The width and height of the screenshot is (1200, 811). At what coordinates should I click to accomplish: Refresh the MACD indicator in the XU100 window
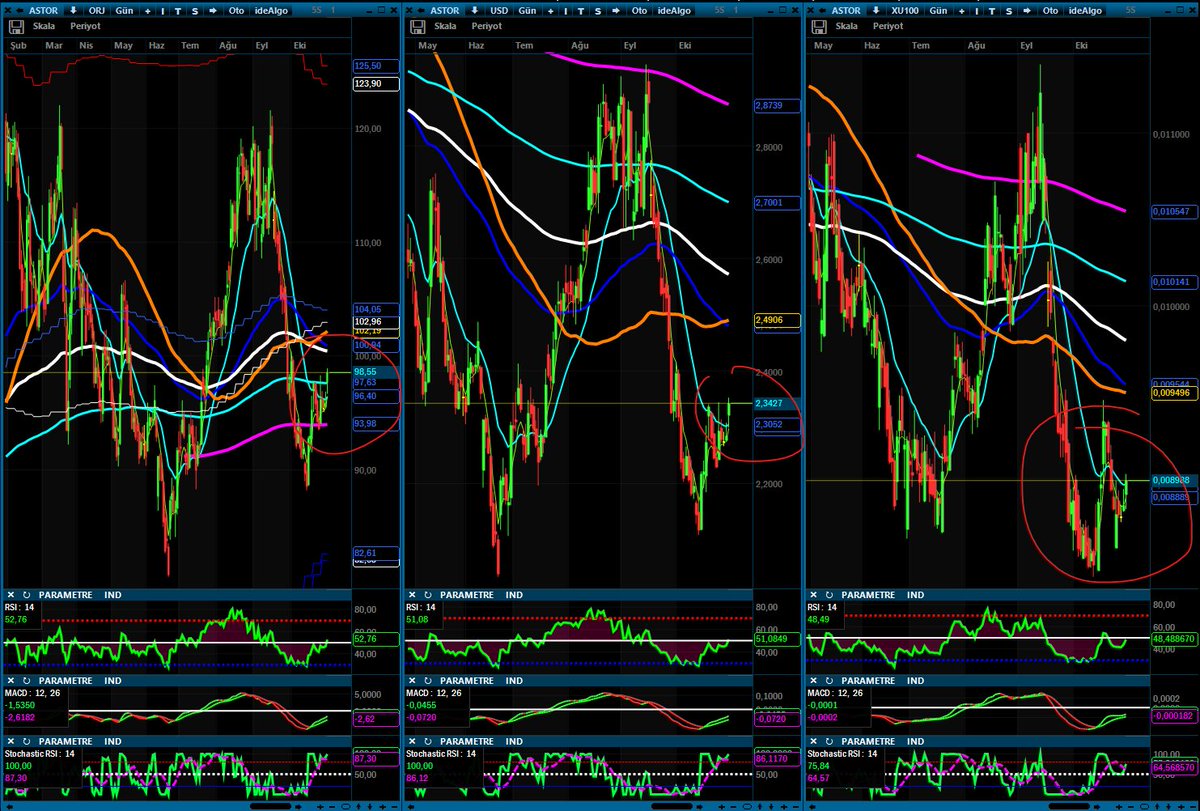828,680
